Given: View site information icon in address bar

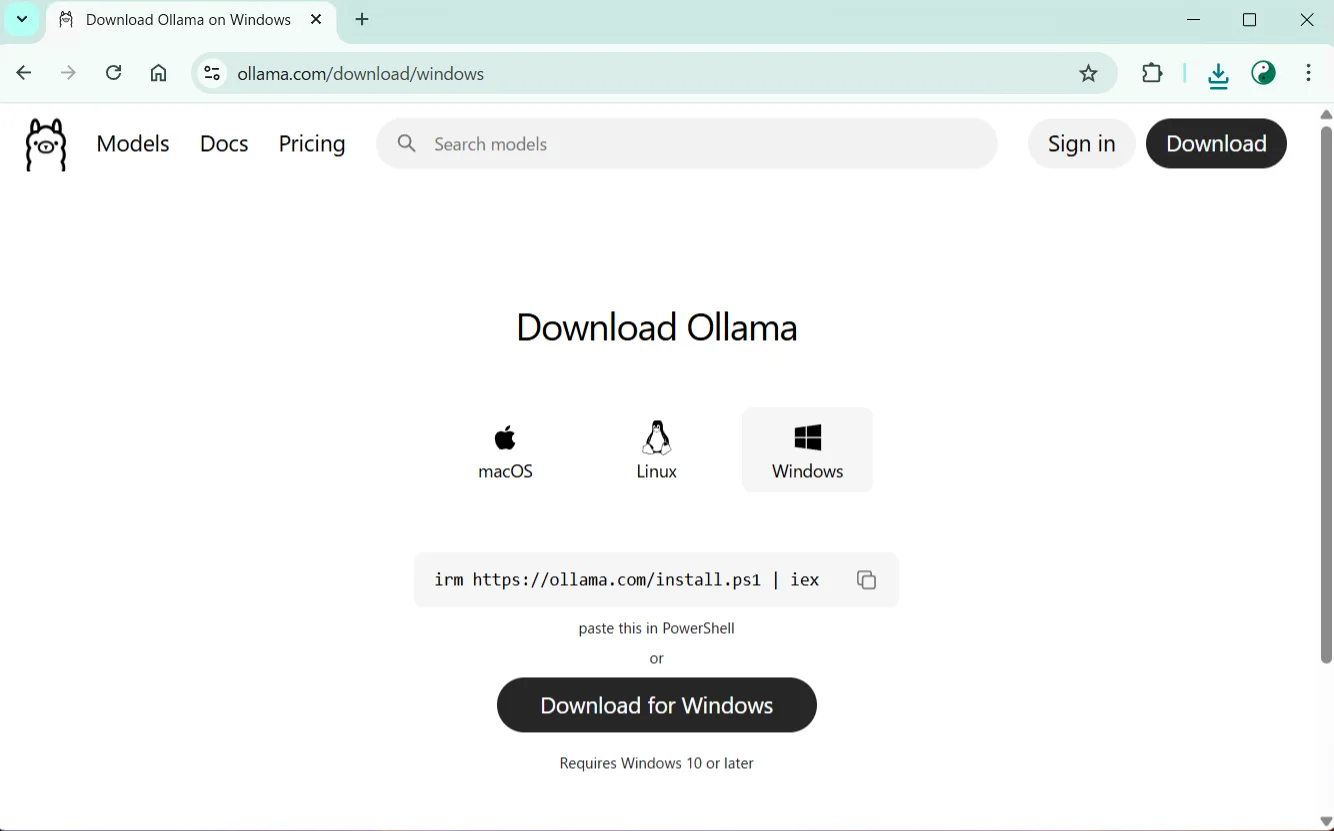Looking at the screenshot, I should coord(212,73).
